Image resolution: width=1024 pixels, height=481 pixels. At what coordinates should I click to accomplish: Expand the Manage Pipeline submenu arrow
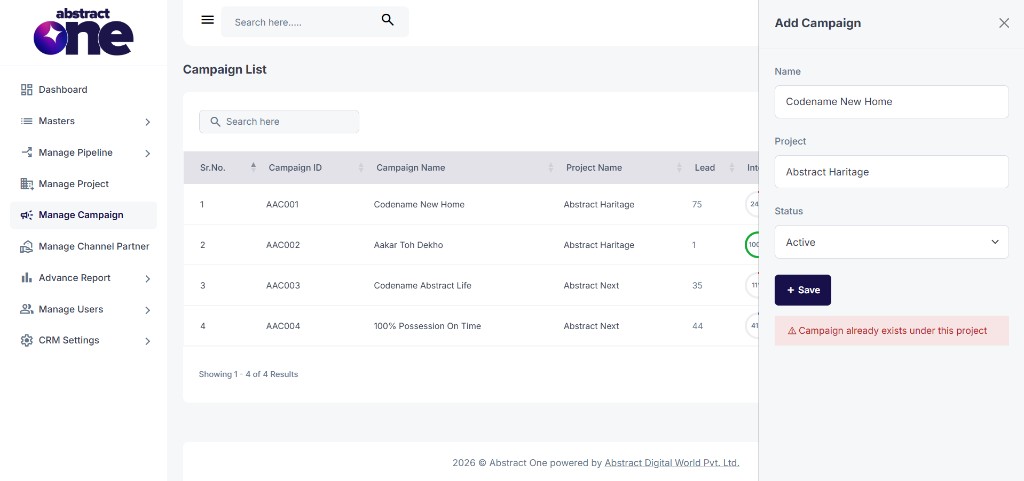point(148,153)
